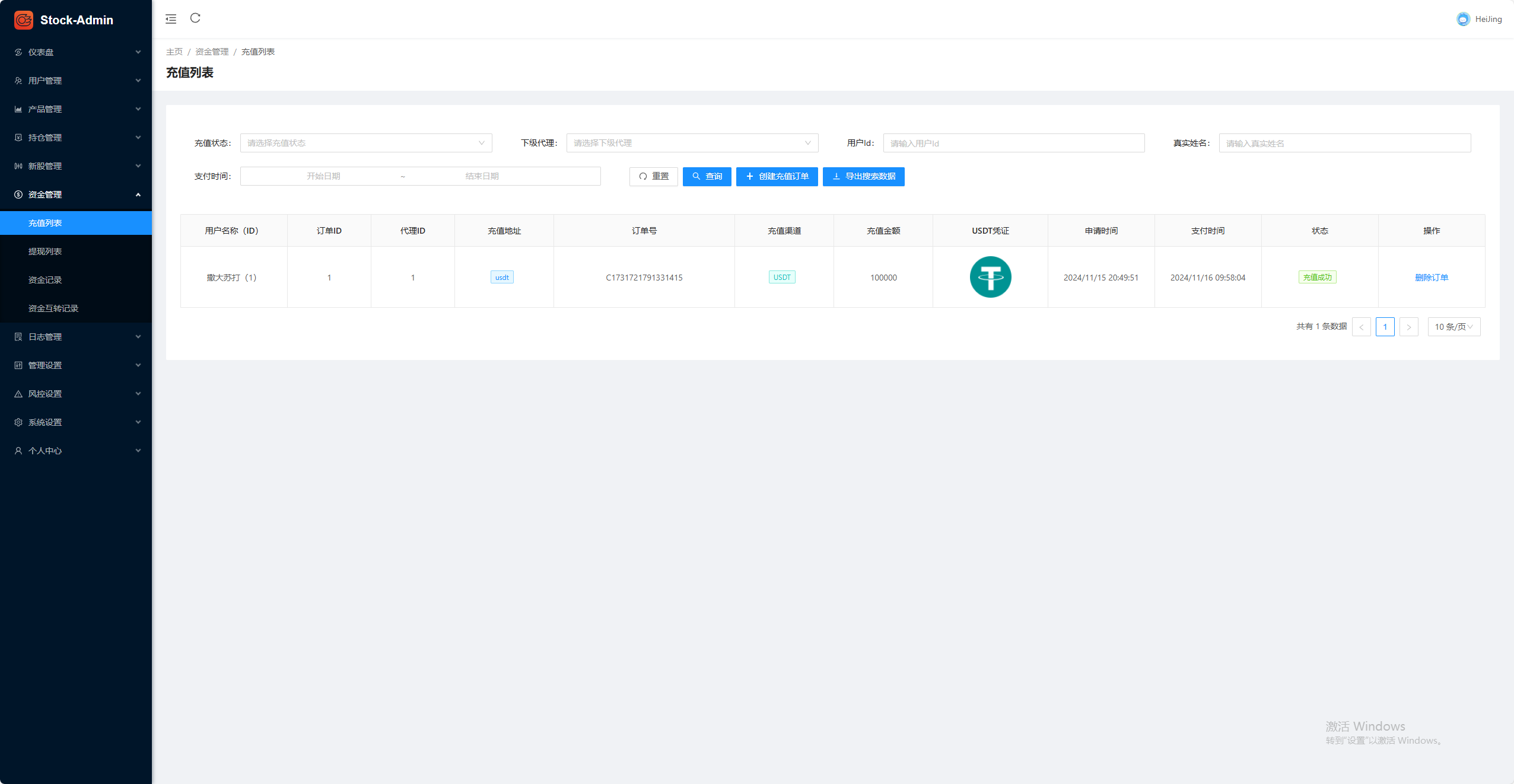
Task: Open the USDT voucher thumbnail image
Action: tap(990, 277)
